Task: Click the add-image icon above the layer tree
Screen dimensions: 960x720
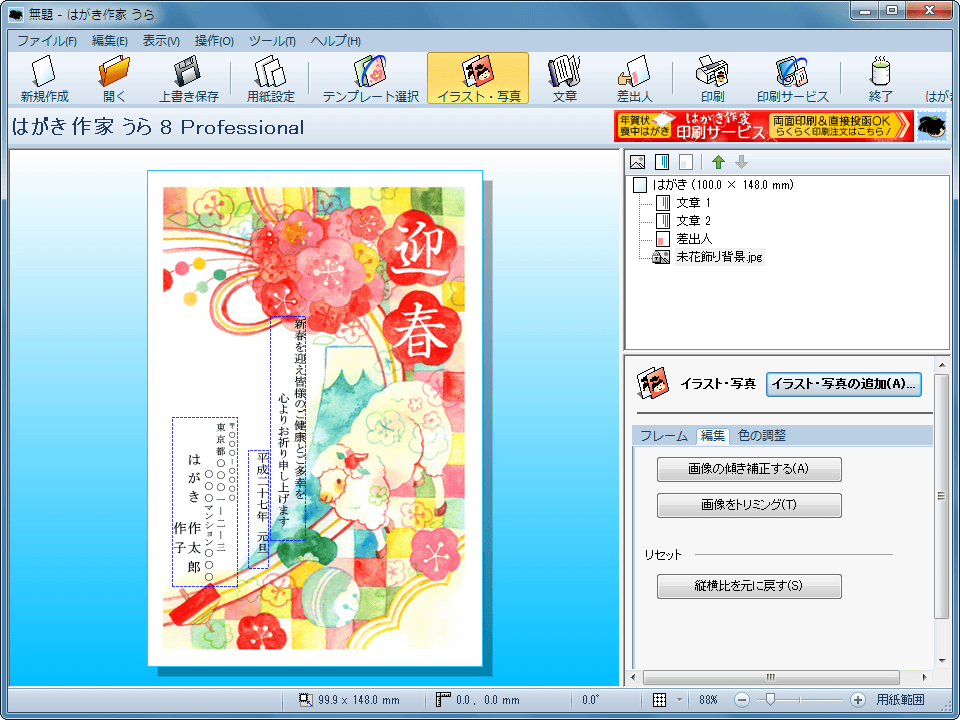Action: 637,162
